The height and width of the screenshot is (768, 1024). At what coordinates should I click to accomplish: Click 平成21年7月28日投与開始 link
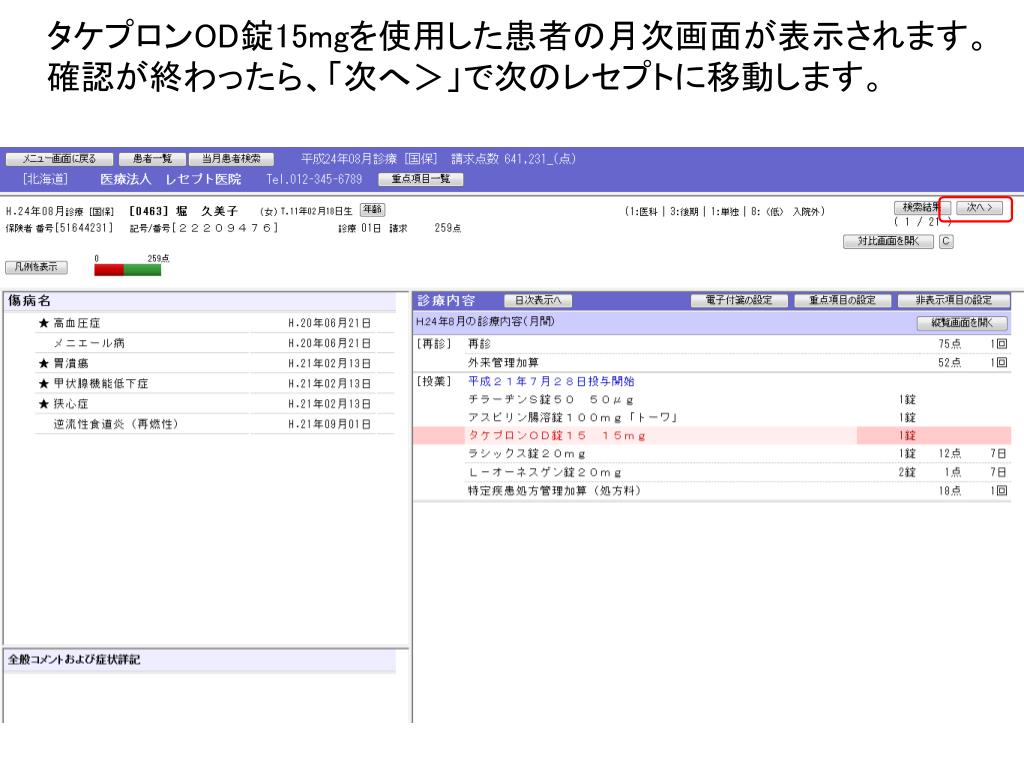[x=550, y=381]
